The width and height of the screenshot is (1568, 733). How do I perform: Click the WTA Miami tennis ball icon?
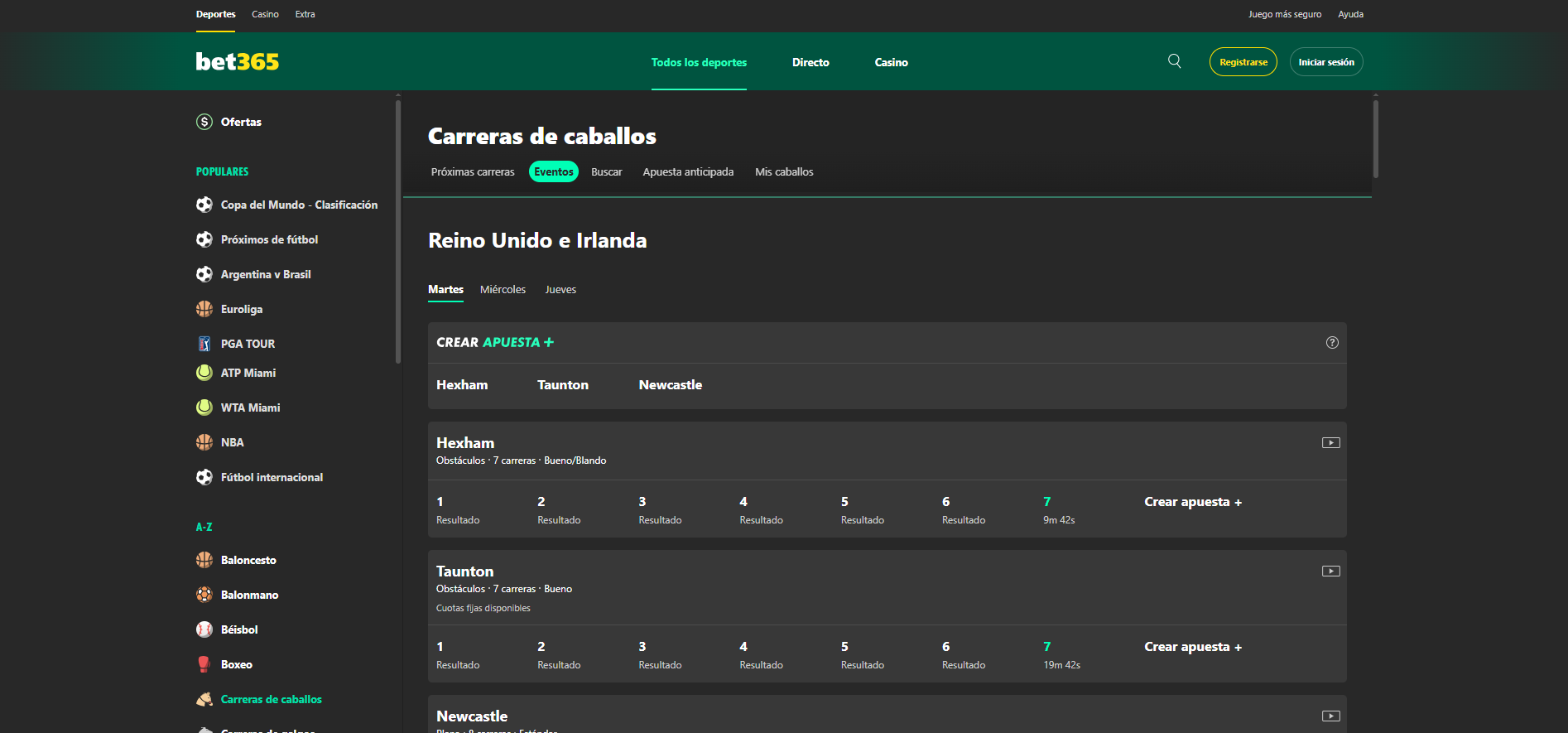click(204, 407)
